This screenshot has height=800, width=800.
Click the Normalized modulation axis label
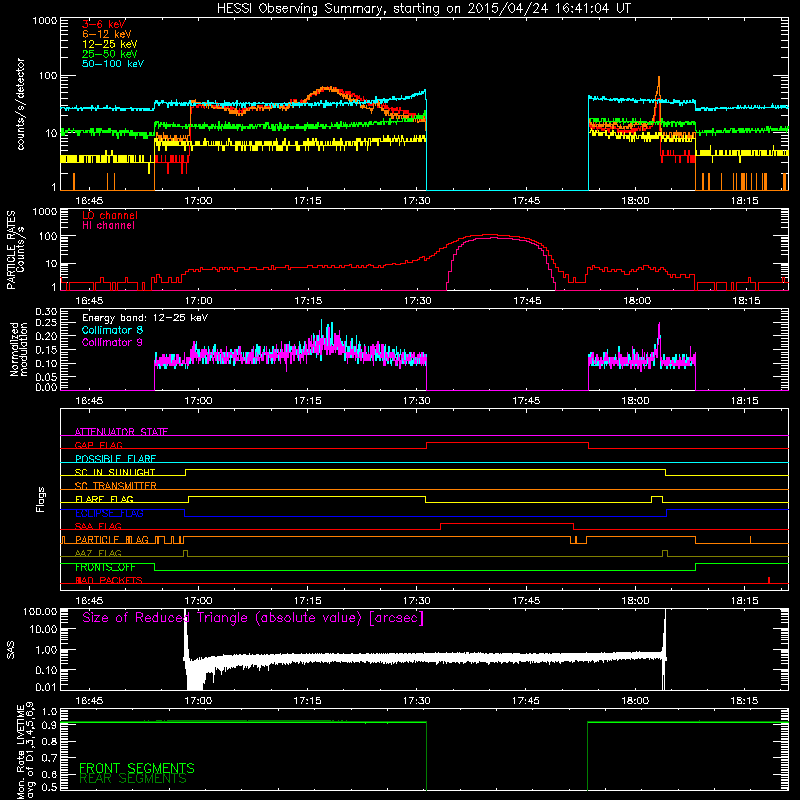[18, 349]
